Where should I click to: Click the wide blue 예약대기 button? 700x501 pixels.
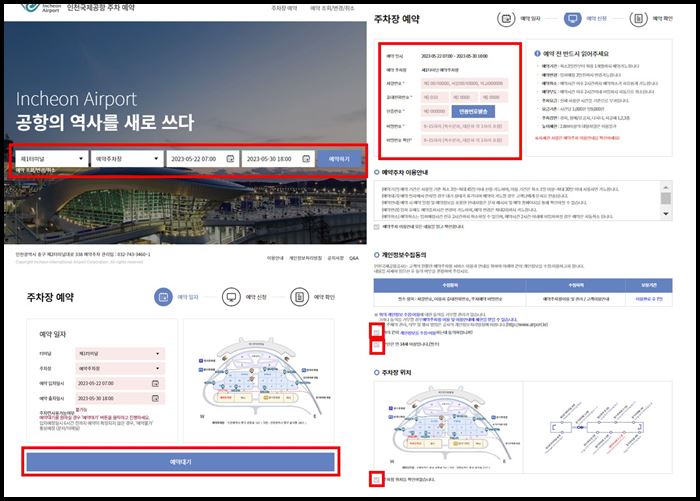181,462
